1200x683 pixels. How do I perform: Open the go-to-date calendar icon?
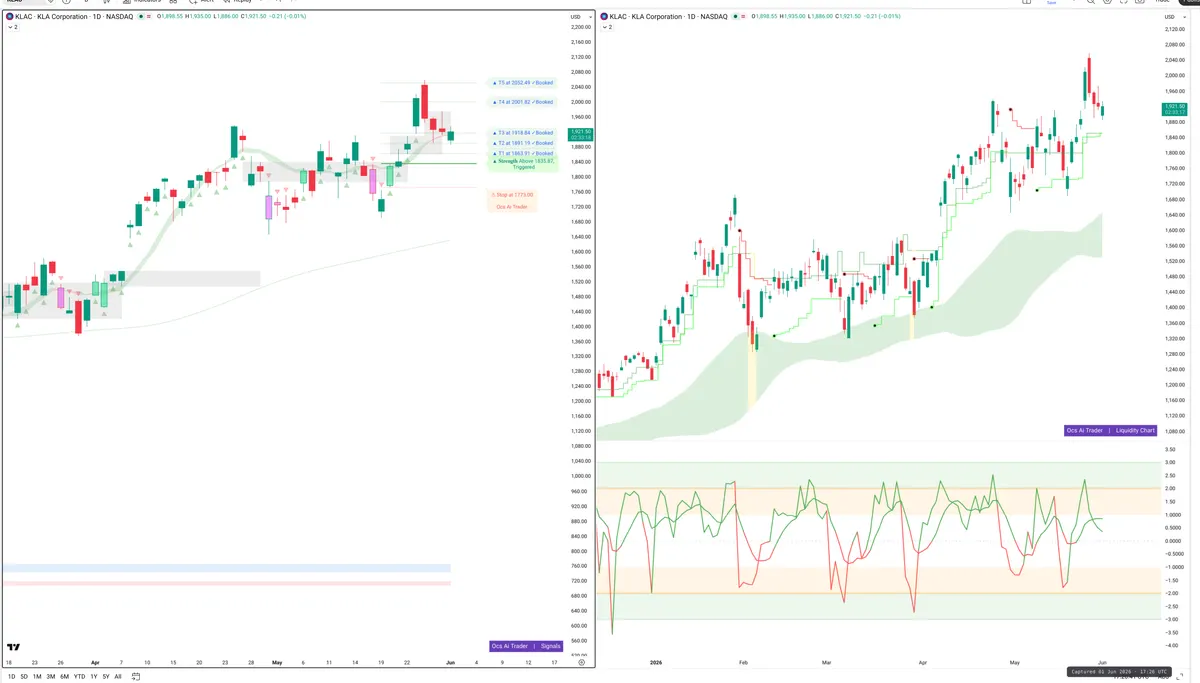click(135, 676)
